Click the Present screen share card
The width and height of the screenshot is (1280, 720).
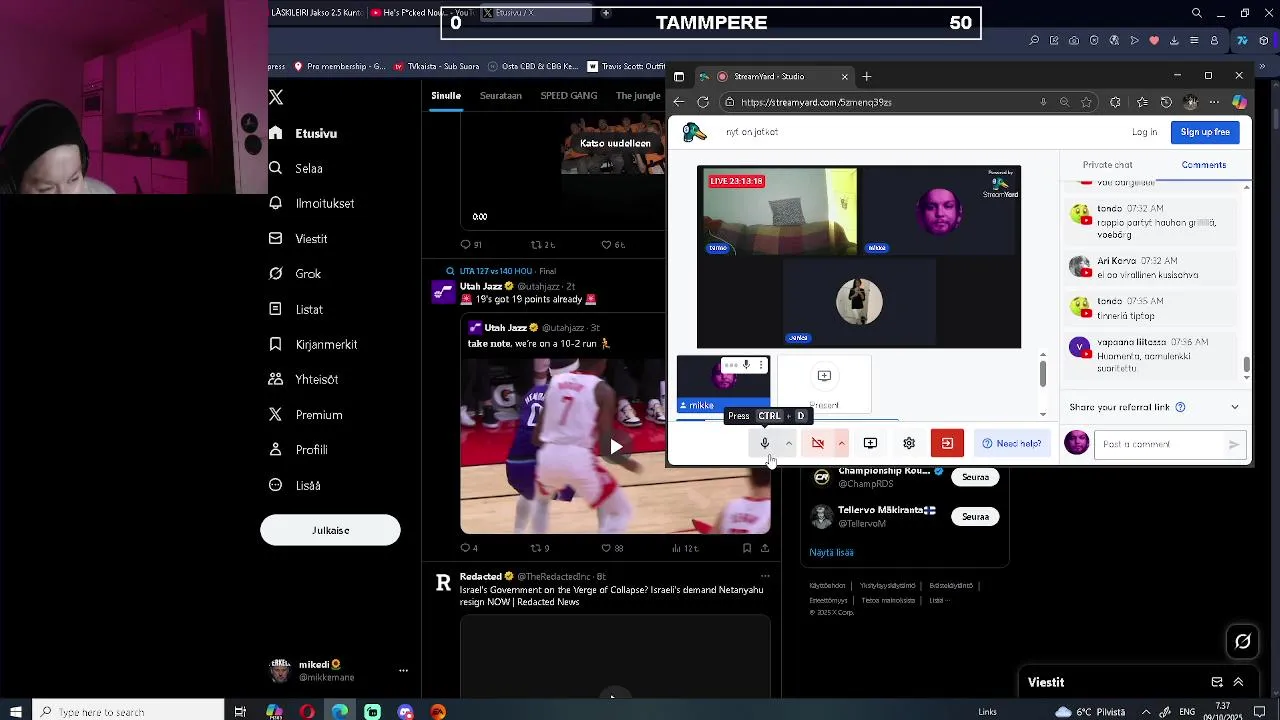coord(824,385)
